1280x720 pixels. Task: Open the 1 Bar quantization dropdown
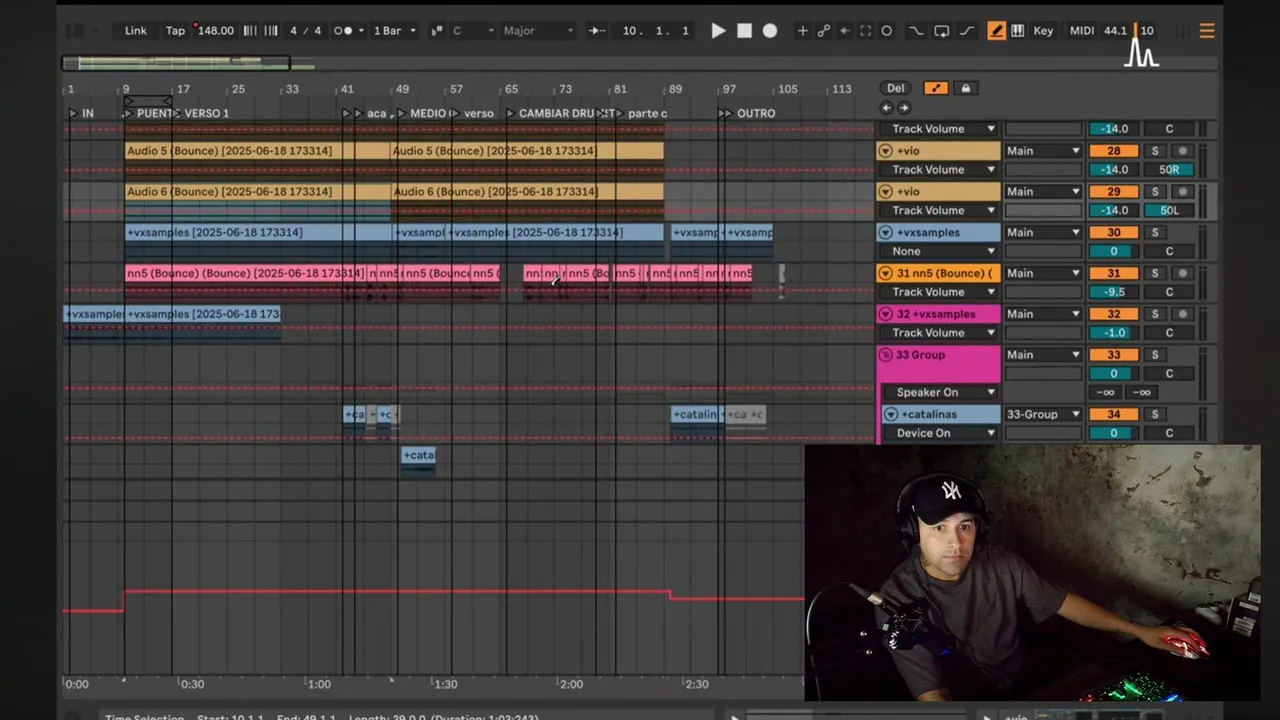(395, 31)
